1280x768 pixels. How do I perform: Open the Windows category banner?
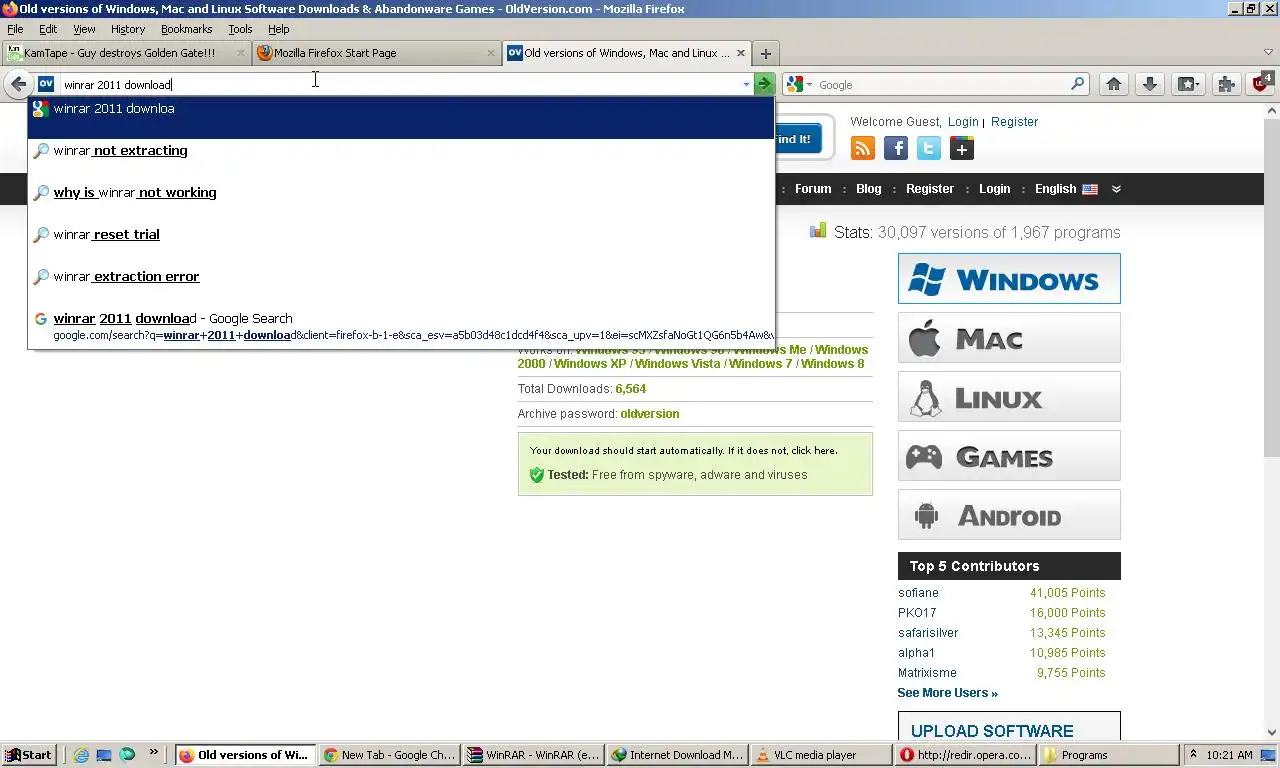point(1009,279)
